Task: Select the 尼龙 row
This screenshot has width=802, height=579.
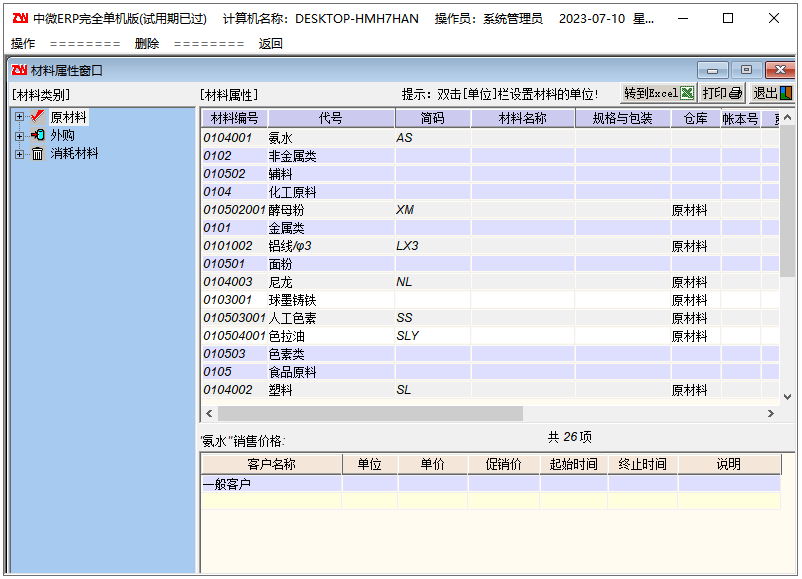Action: coord(491,282)
